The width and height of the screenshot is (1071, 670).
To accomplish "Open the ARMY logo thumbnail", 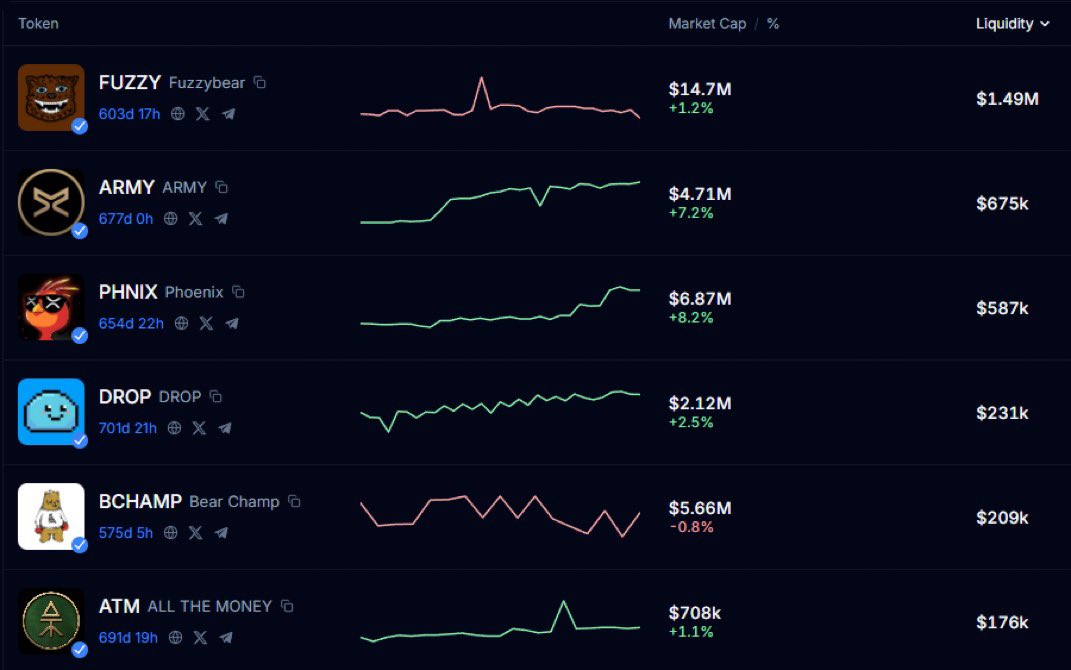I will point(51,202).
